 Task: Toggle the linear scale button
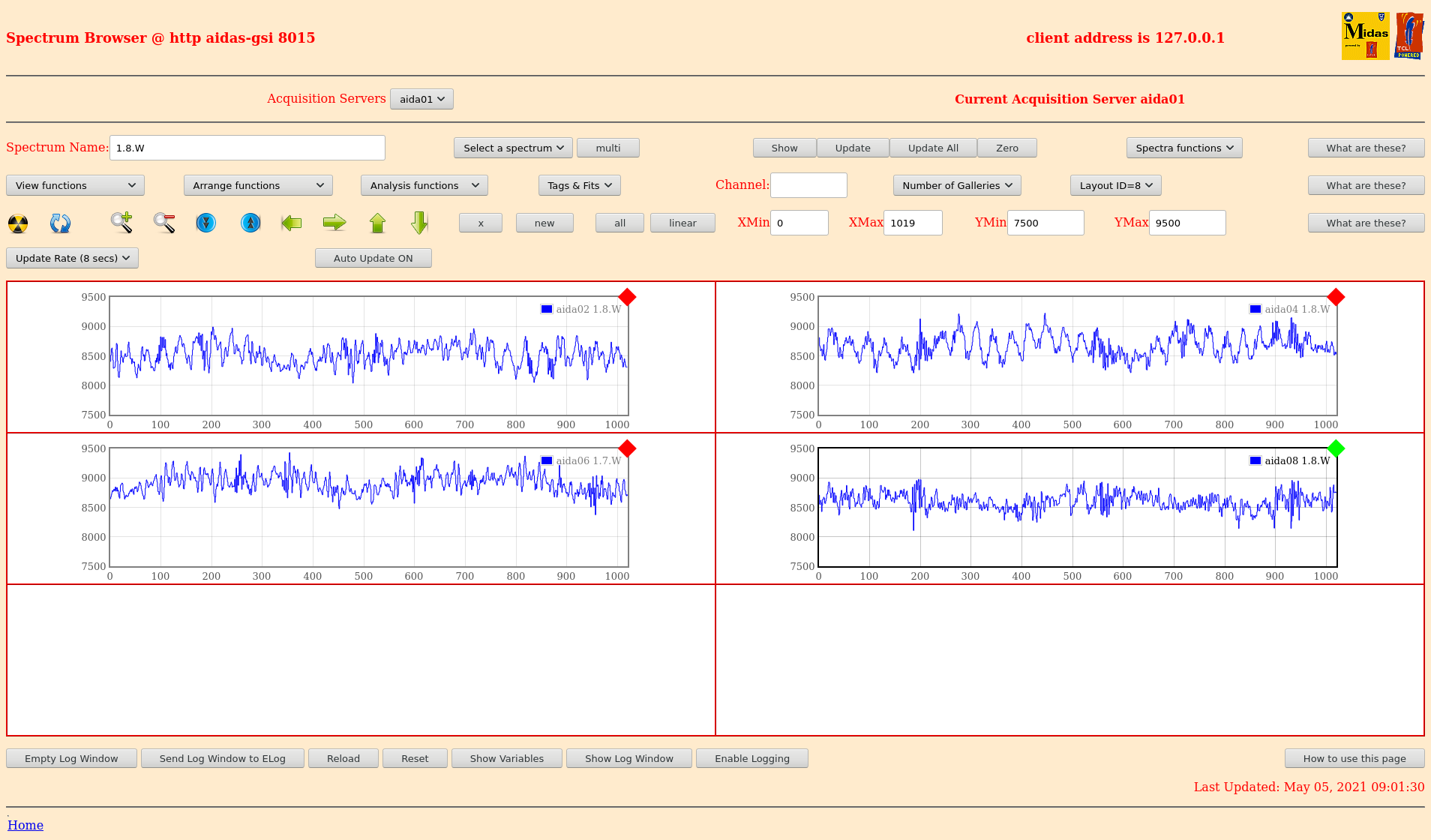[682, 223]
